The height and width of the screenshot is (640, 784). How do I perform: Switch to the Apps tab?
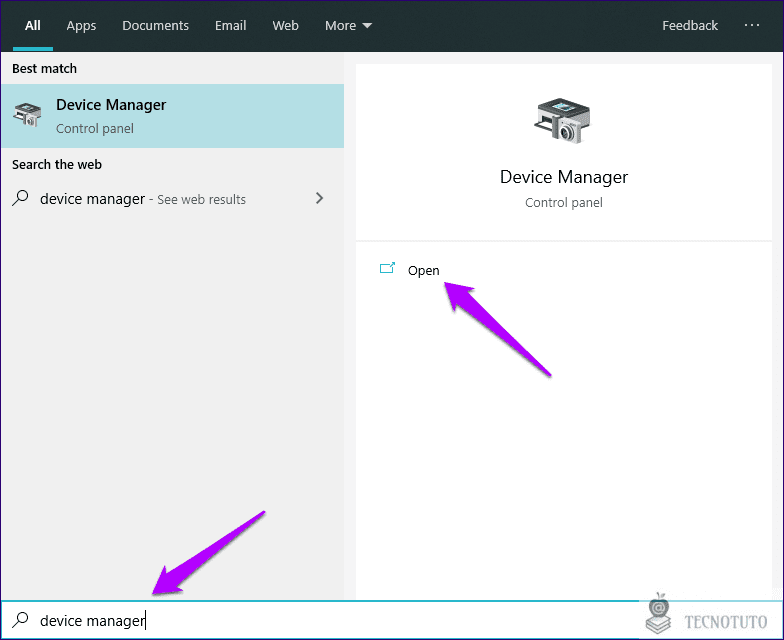(x=81, y=26)
